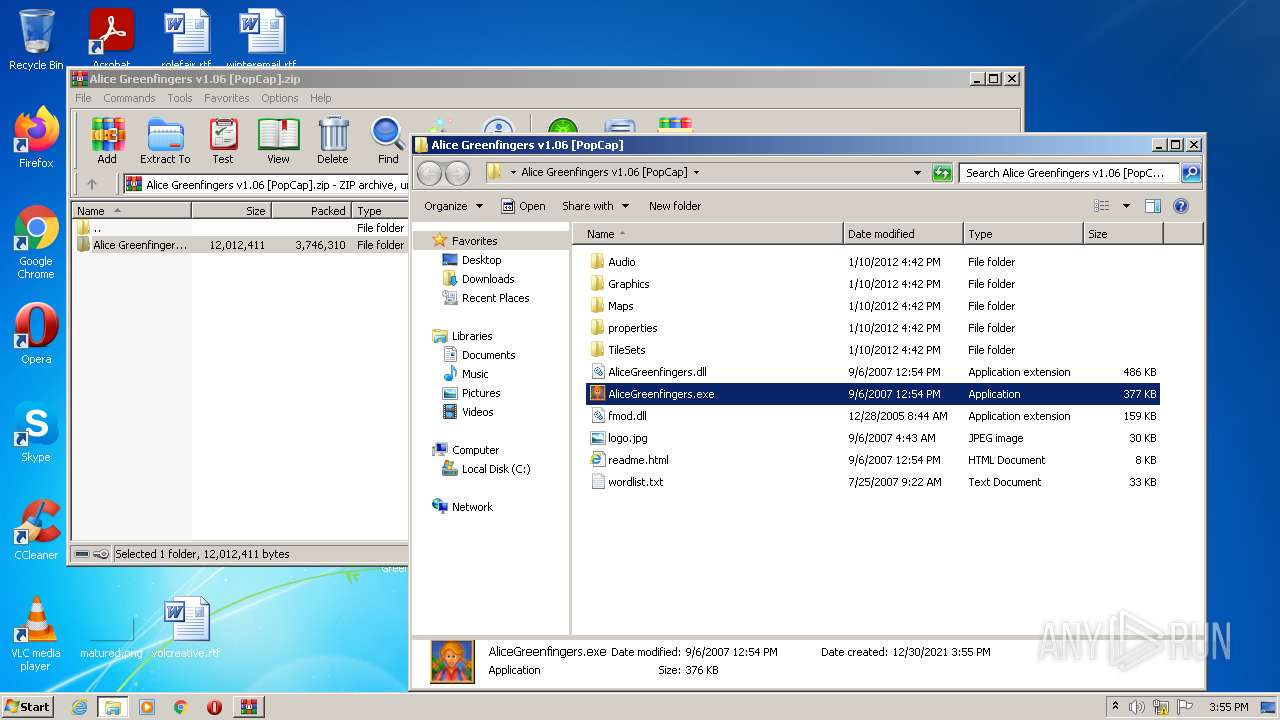Refresh the Explorer folder view
The width and height of the screenshot is (1280, 720).
point(941,173)
